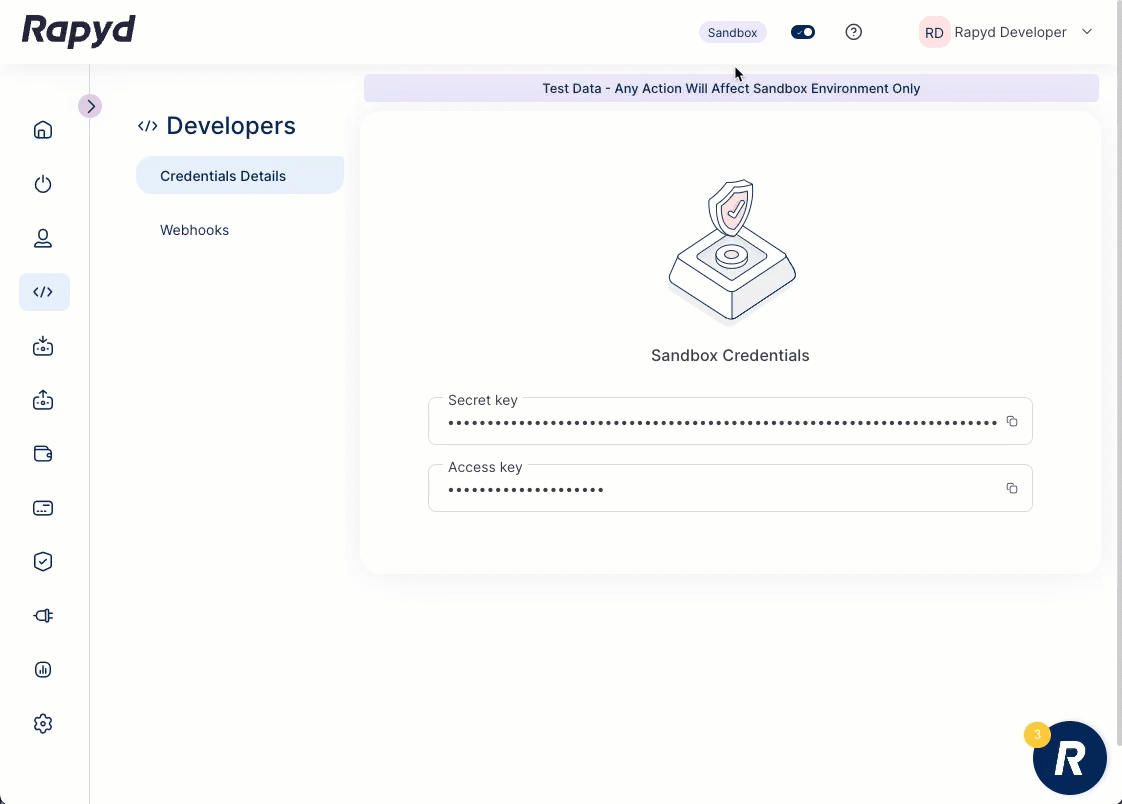Image resolution: width=1122 pixels, height=804 pixels.
Task: Click the Rapyd Developer username text
Action: [1010, 32]
